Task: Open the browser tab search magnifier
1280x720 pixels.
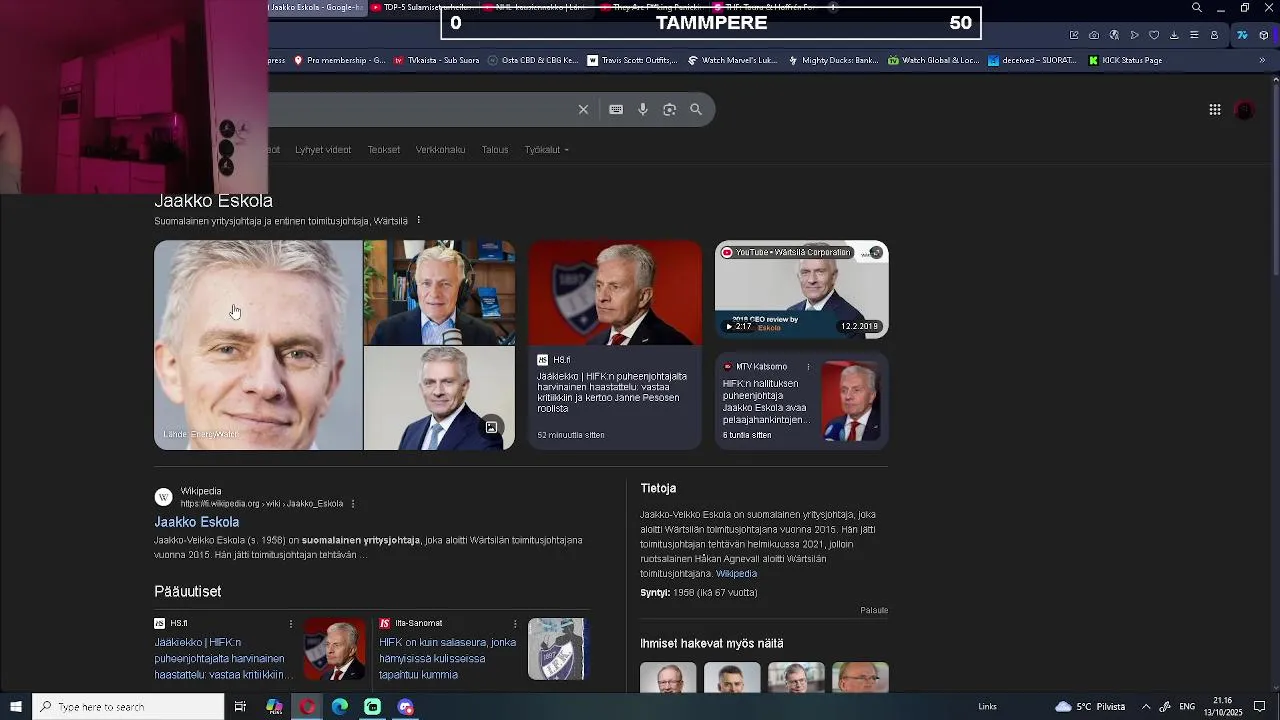Action: click(x=1197, y=8)
